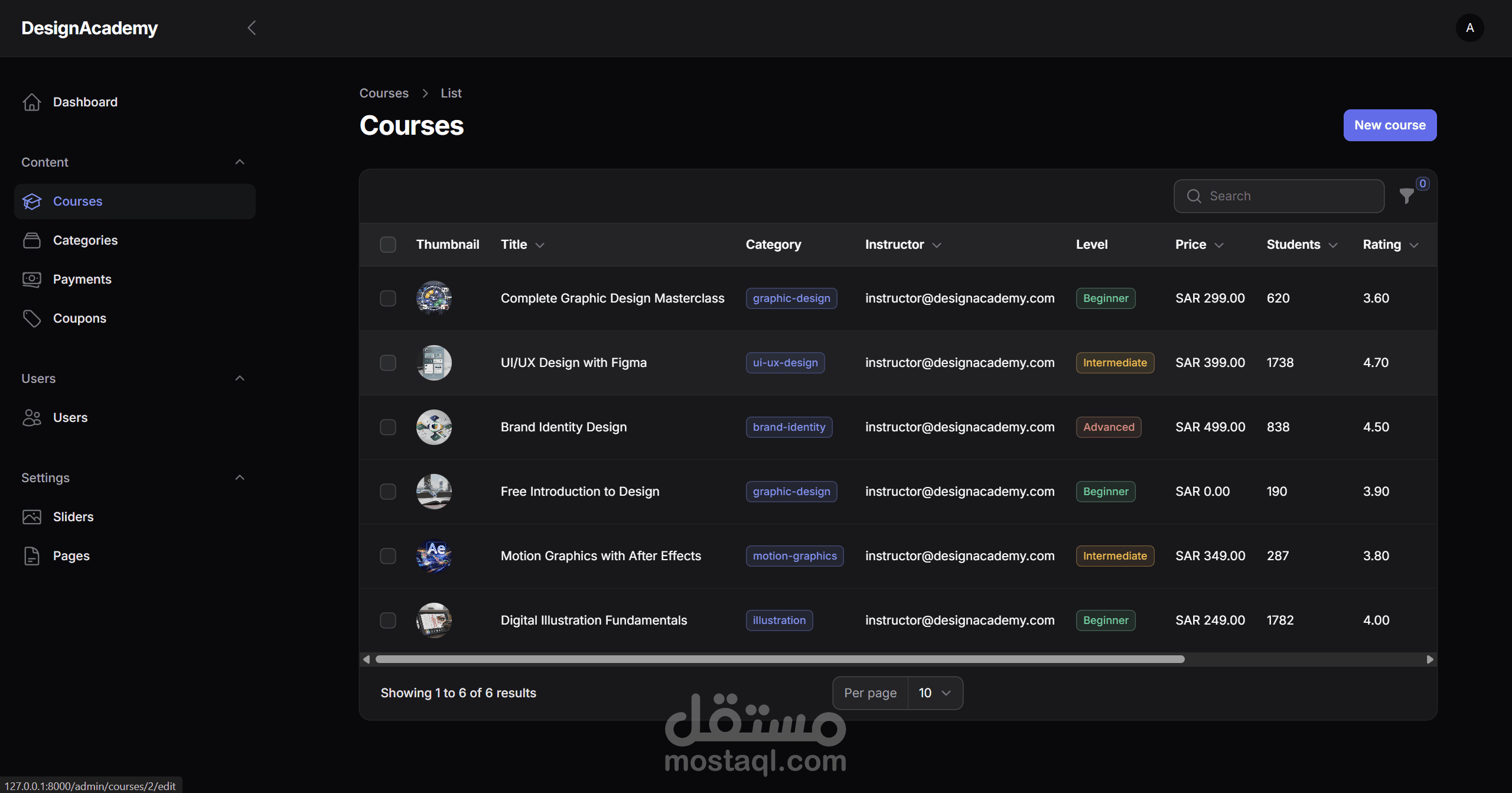1512x793 pixels.
Task: Click the New course button
Action: (x=1390, y=125)
